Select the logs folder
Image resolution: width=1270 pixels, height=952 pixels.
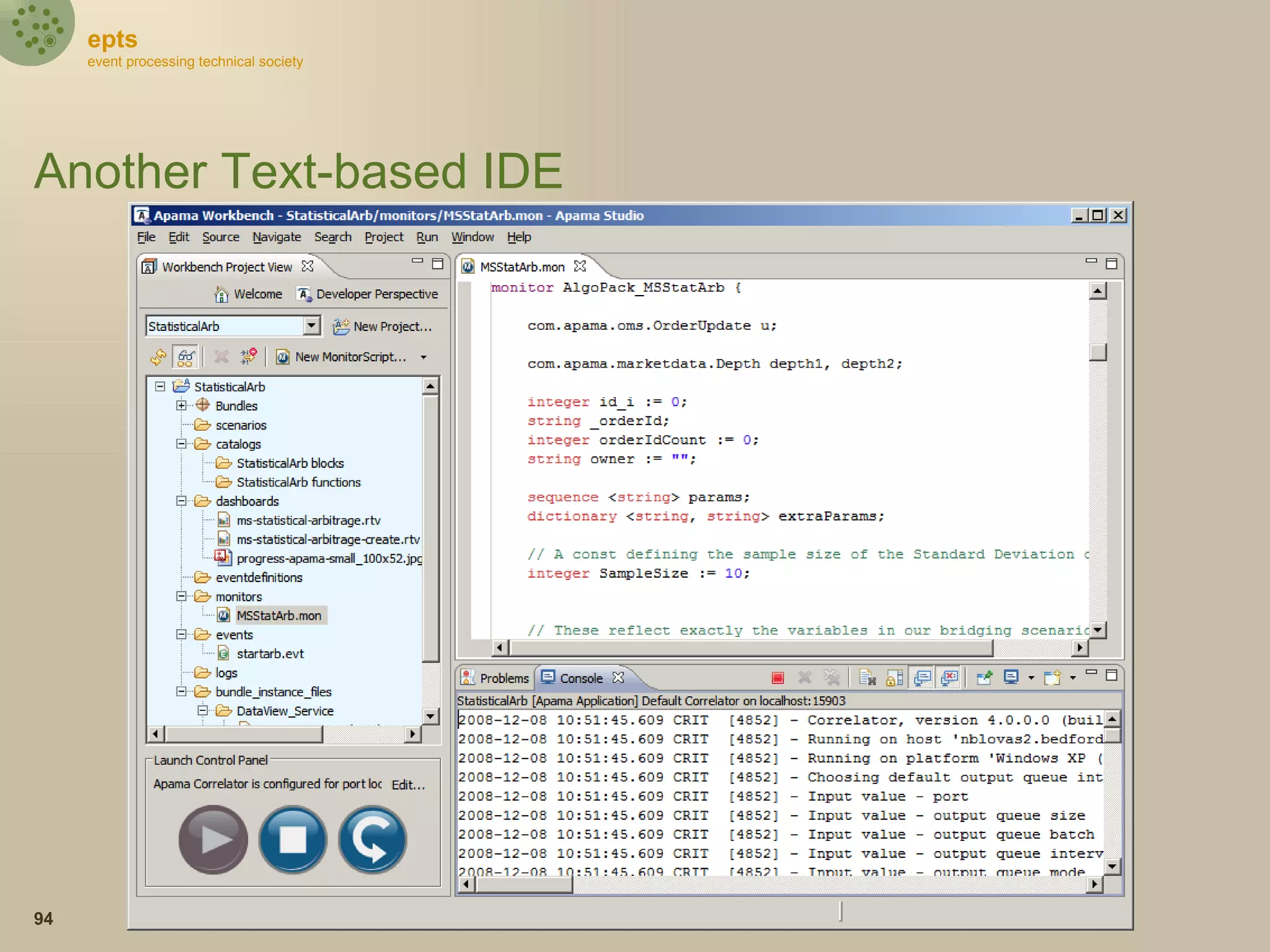coord(216,673)
